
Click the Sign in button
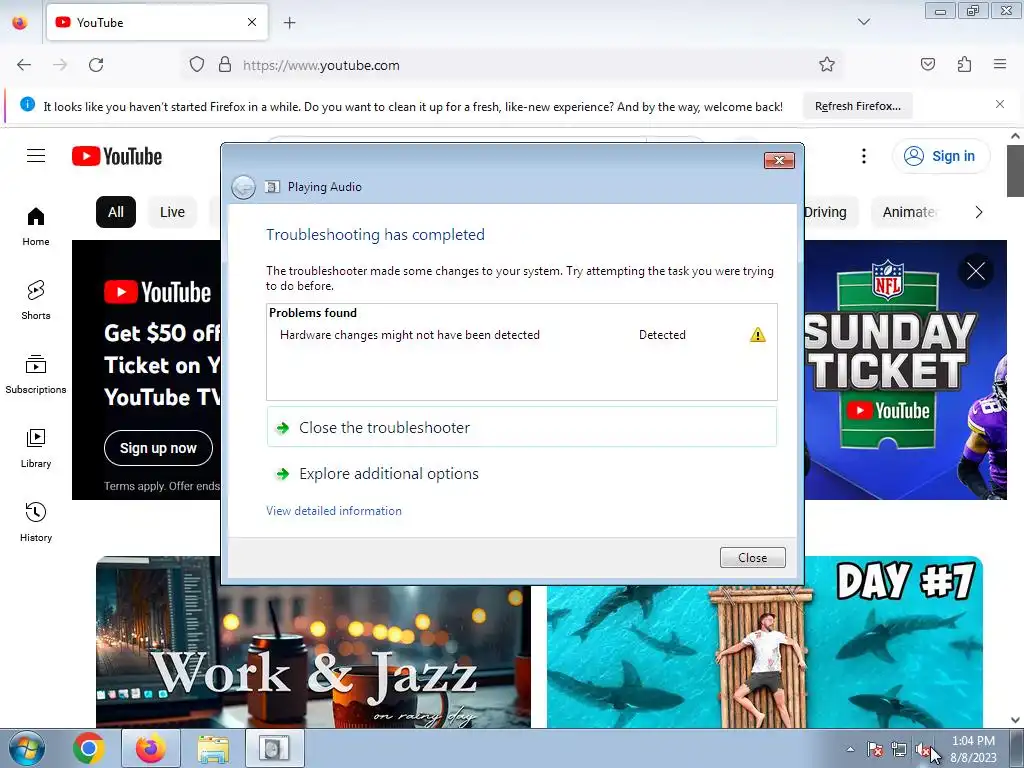[x=940, y=156]
